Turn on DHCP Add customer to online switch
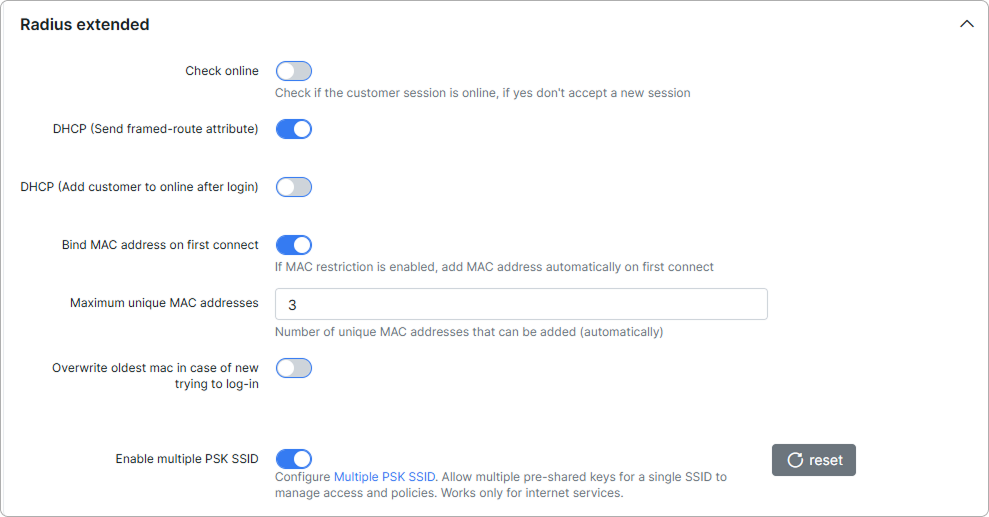 pos(294,187)
